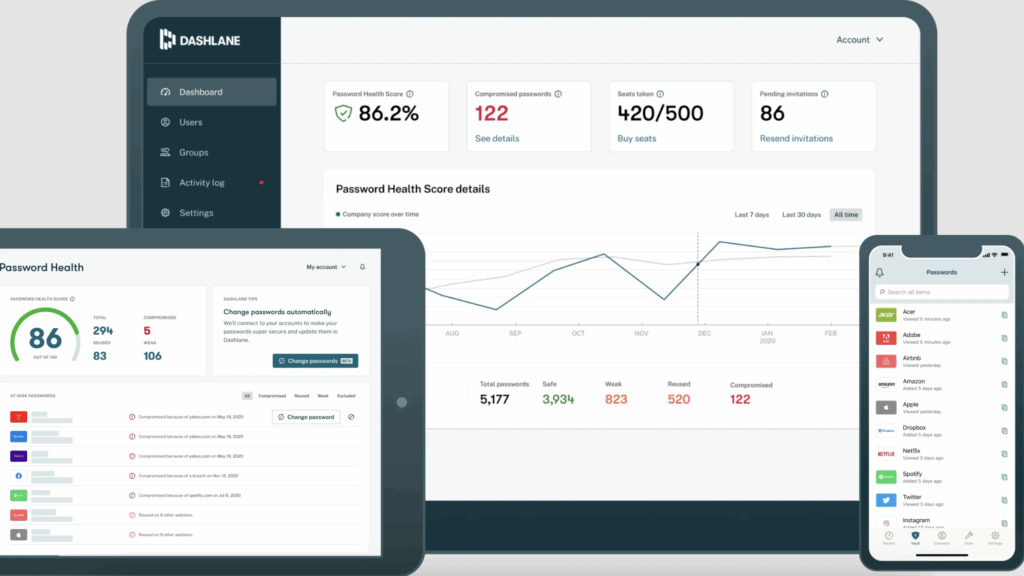Open the Acer entry on phone

(942, 315)
